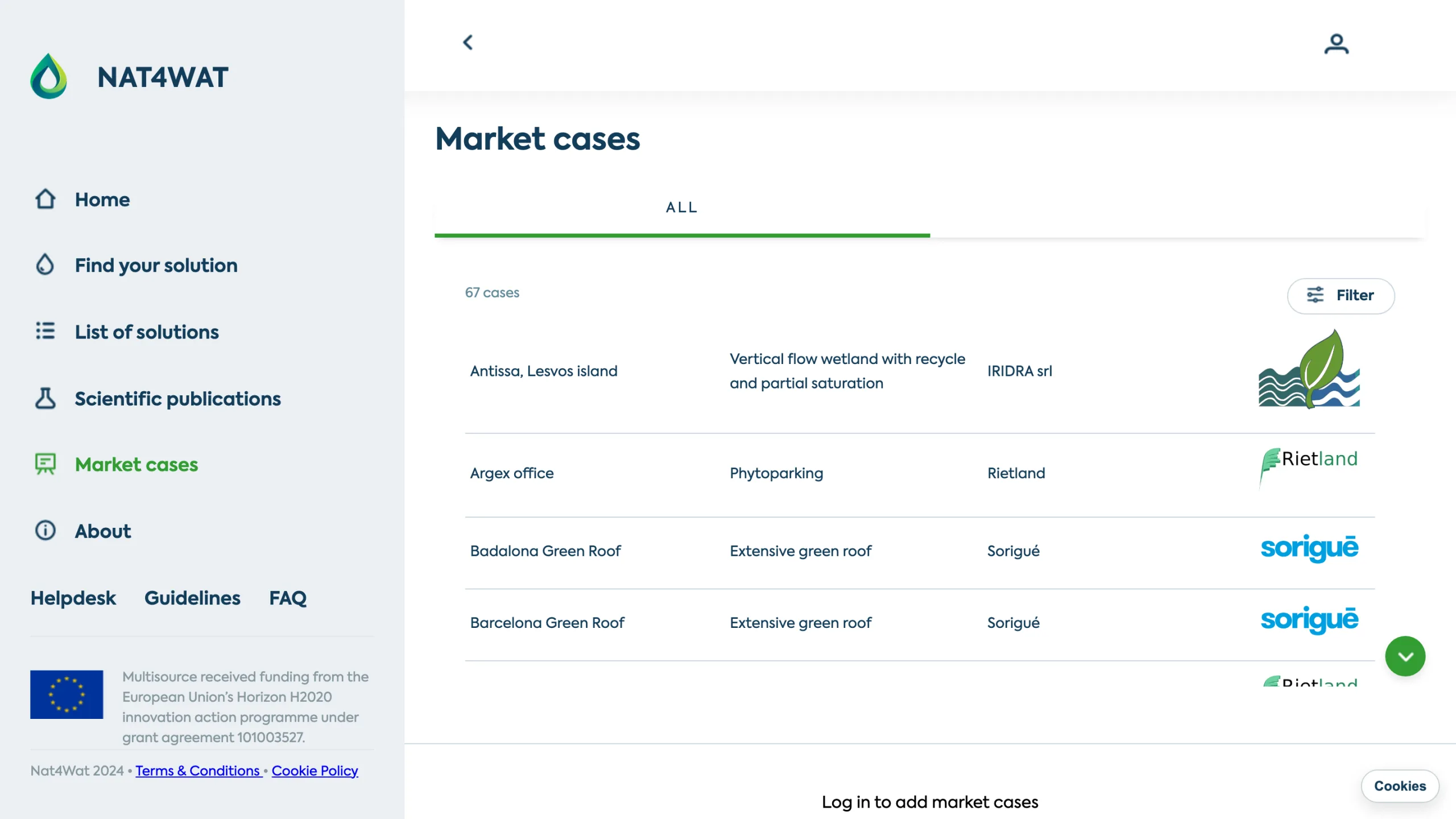Open the About page

[103, 531]
